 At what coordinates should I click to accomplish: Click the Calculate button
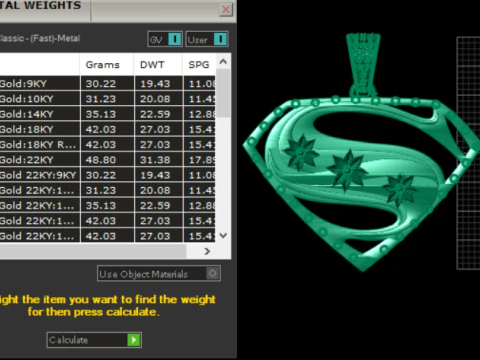tap(94, 340)
